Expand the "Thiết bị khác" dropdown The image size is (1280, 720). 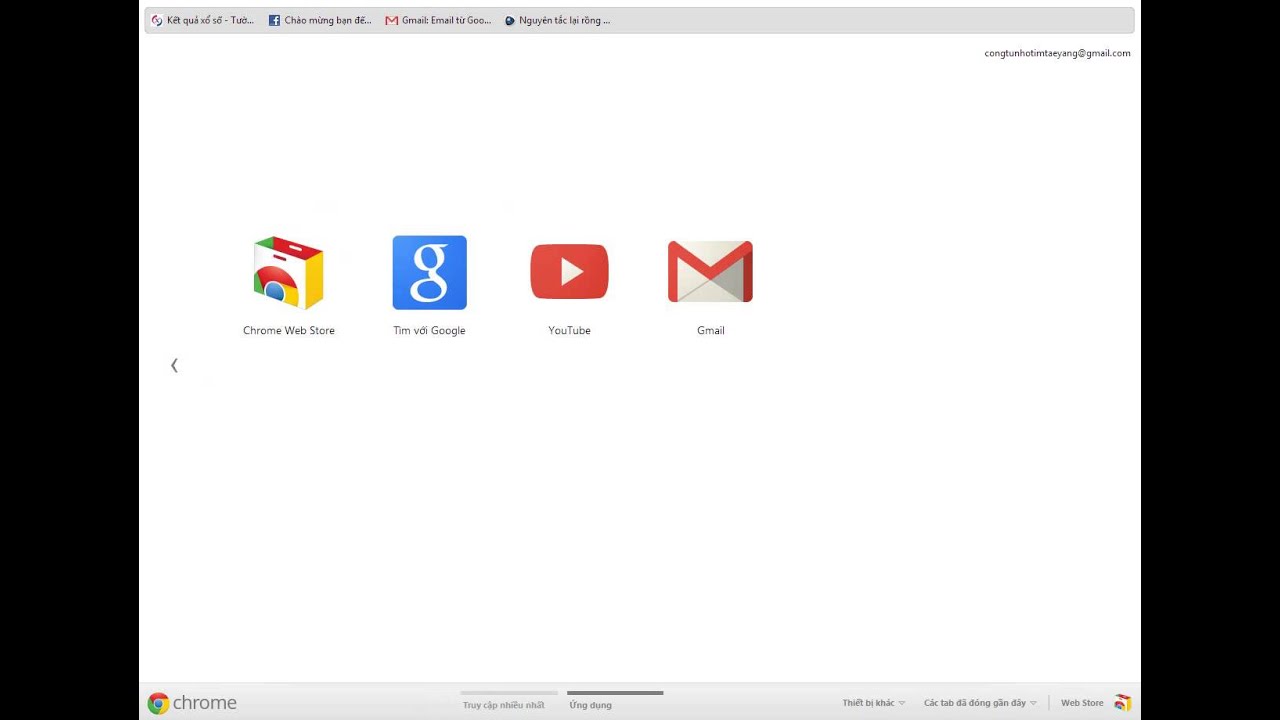coord(873,703)
